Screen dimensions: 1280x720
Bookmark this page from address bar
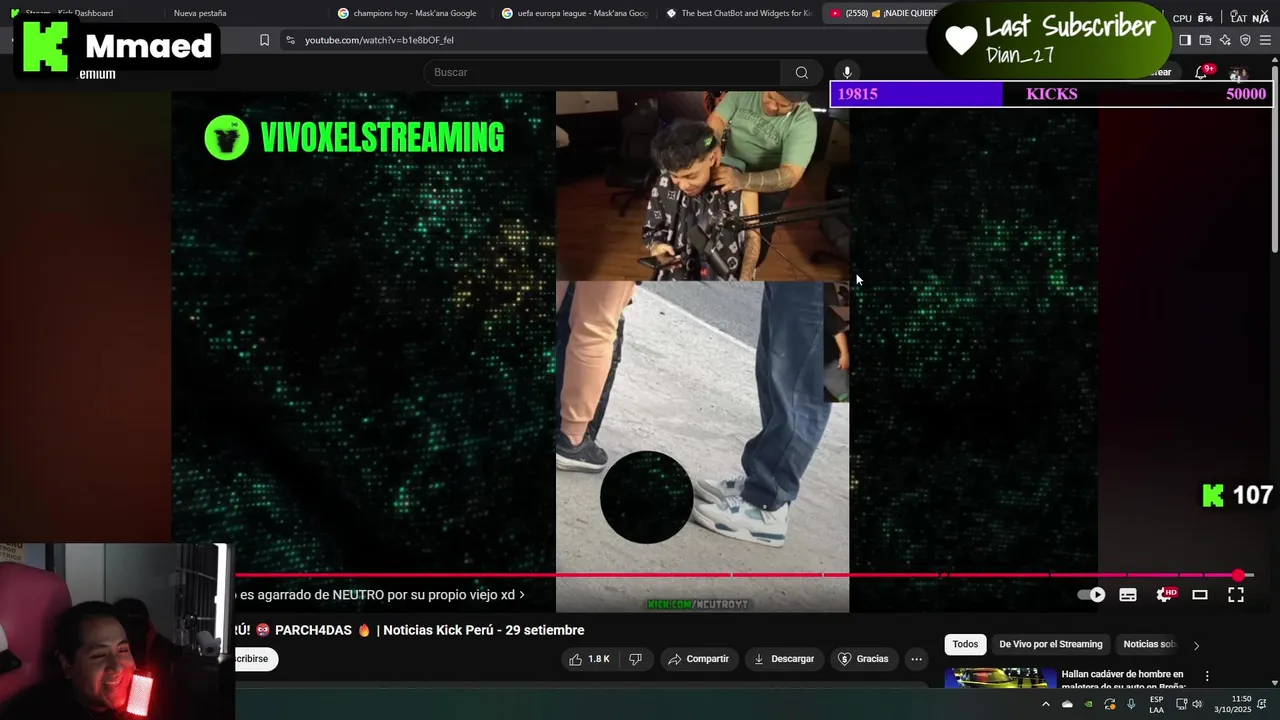coord(264,40)
